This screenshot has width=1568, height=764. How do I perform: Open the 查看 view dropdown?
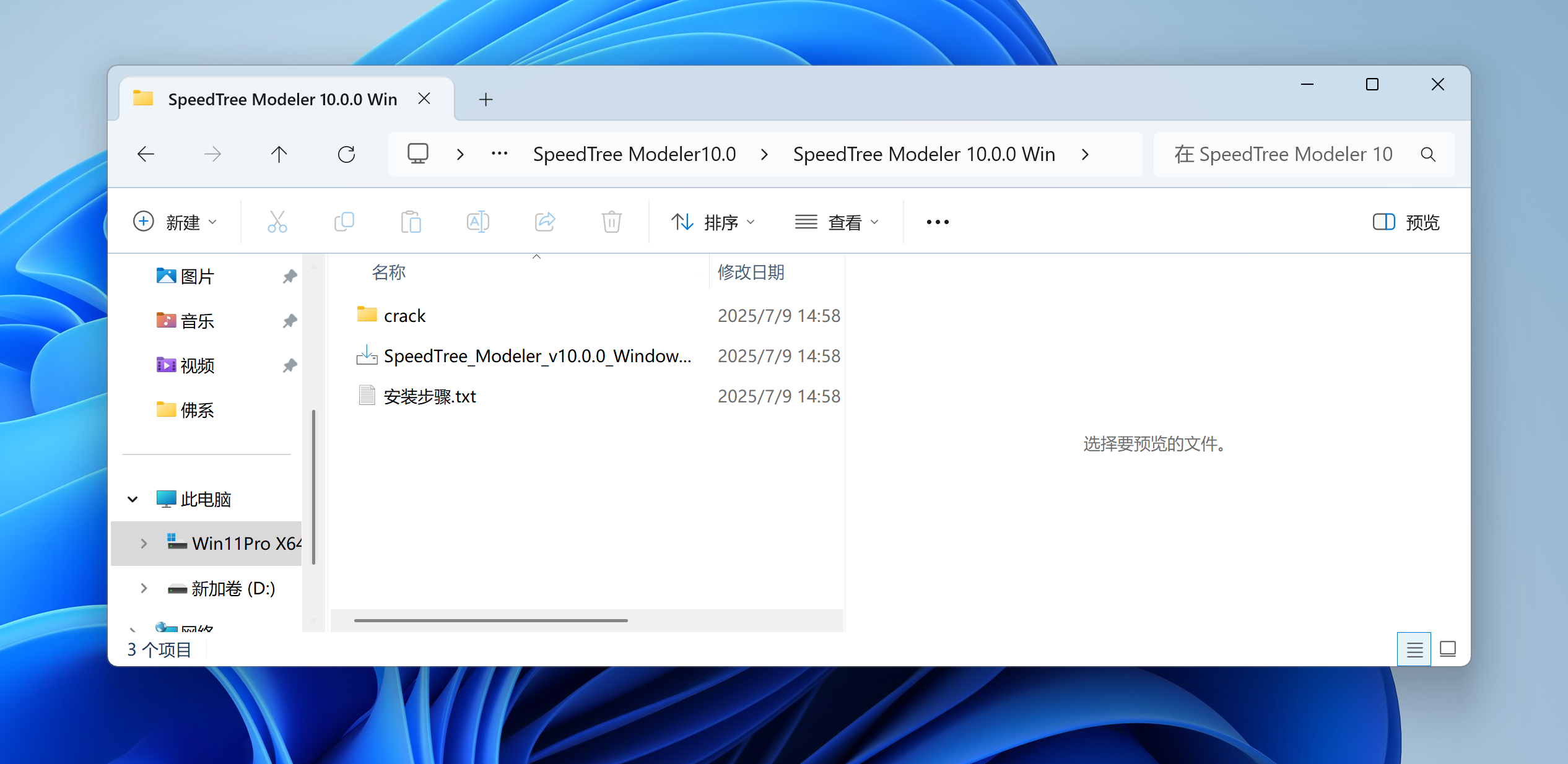(x=837, y=222)
